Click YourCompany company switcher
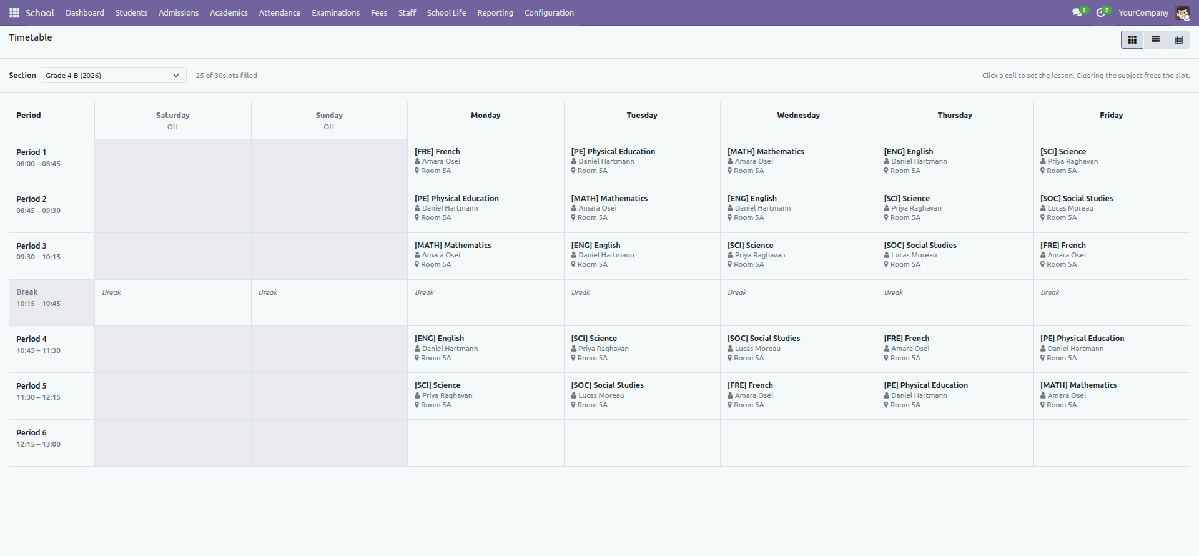Screen dimensions: 1199x556 point(1143,13)
